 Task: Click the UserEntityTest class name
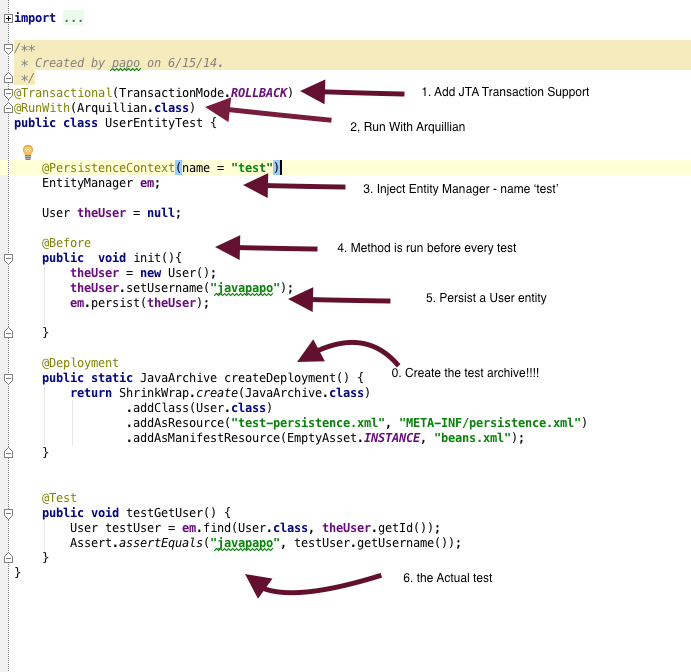154,123
